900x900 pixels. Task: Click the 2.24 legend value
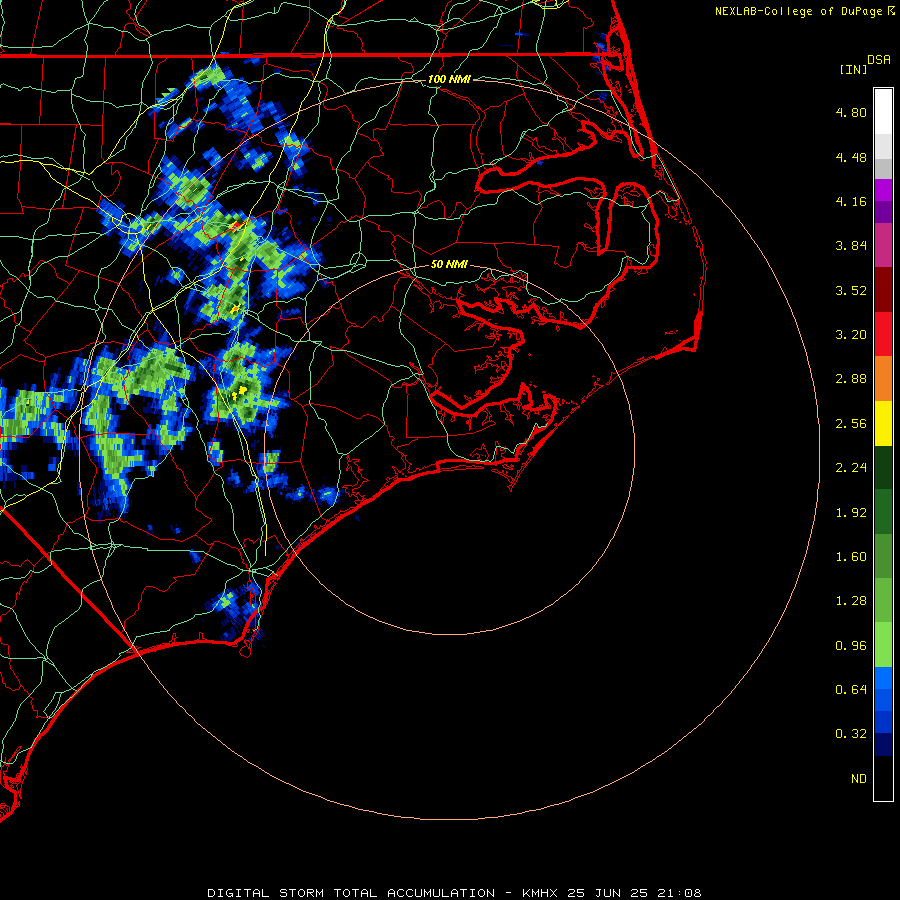tap(851, 468)
